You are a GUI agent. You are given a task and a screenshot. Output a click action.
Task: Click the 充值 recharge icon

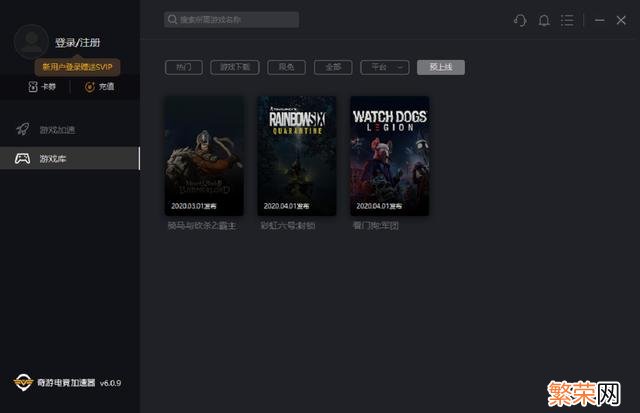pyautogui.click(x=90, y=87)
